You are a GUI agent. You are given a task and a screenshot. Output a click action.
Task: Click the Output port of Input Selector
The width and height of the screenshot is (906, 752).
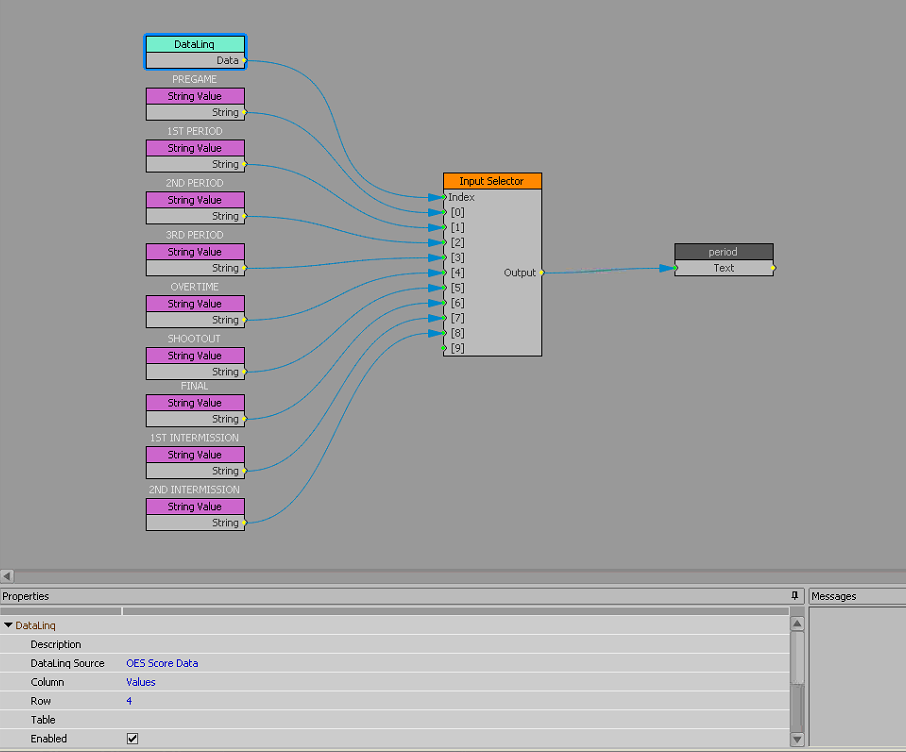click(x=541, y=272)
